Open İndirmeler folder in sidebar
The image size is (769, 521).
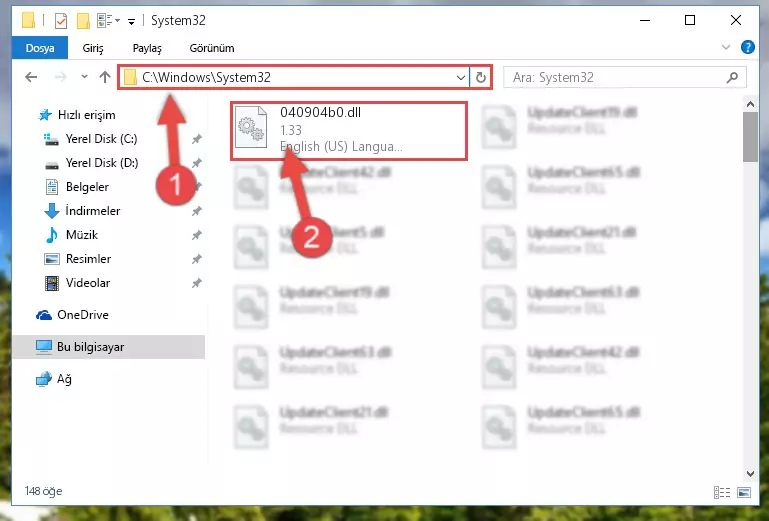click(x=82, y=211)
